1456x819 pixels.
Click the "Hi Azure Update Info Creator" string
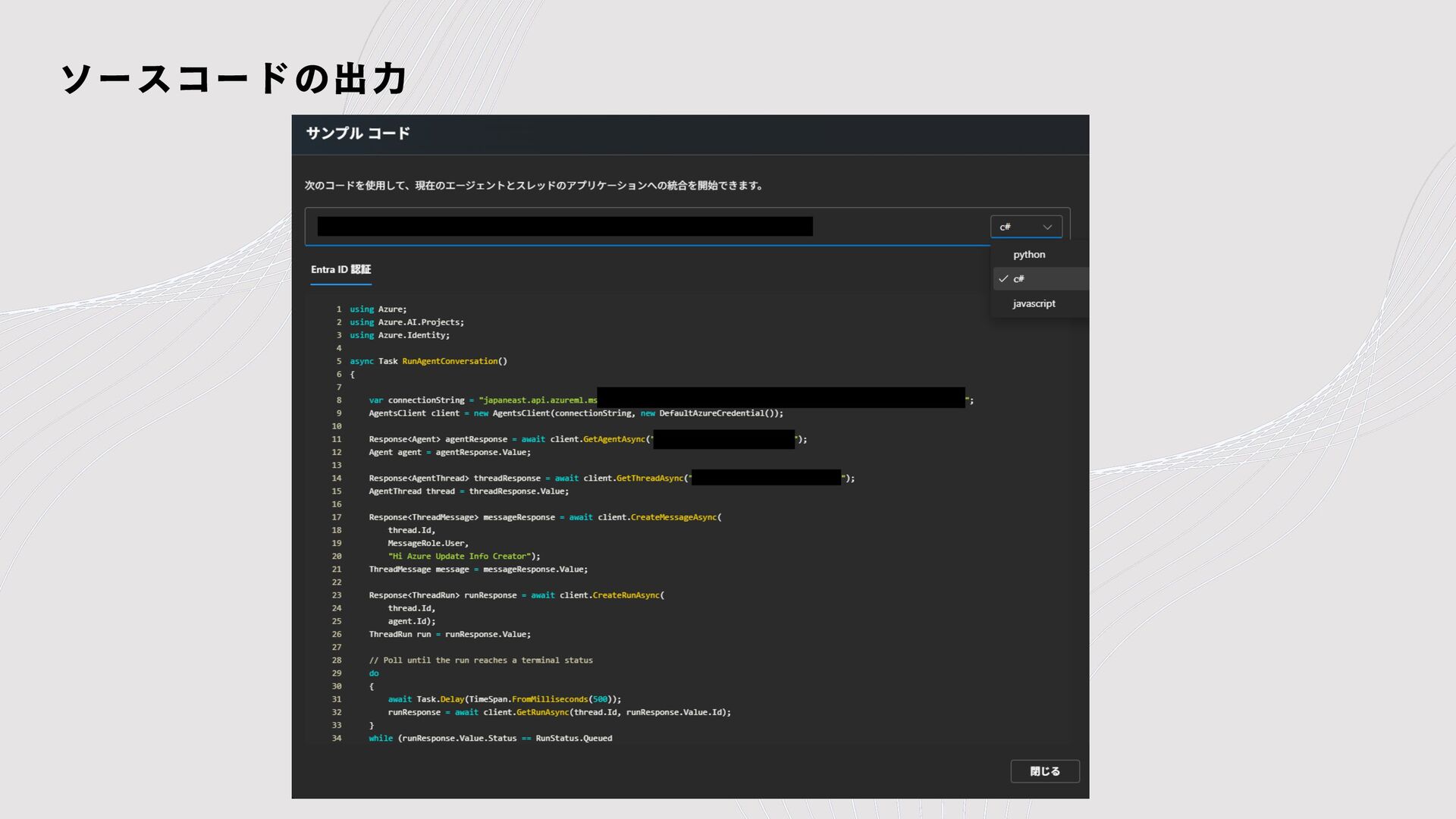click(x=459, y=556)
